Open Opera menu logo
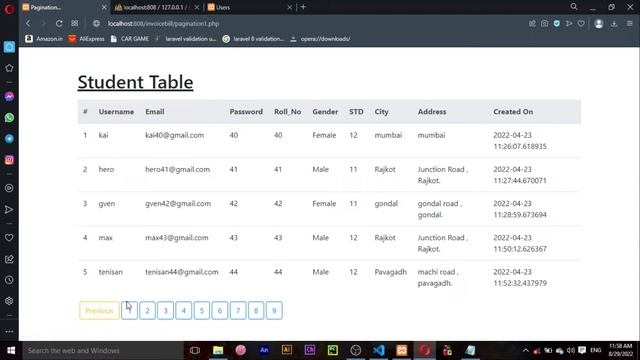 (x=9, y=9)
